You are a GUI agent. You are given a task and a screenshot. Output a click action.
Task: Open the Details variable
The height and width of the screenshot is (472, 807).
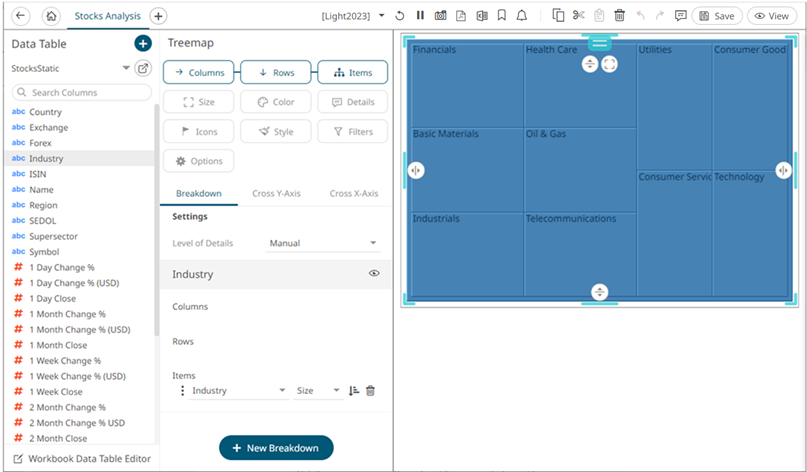point(353,102)
